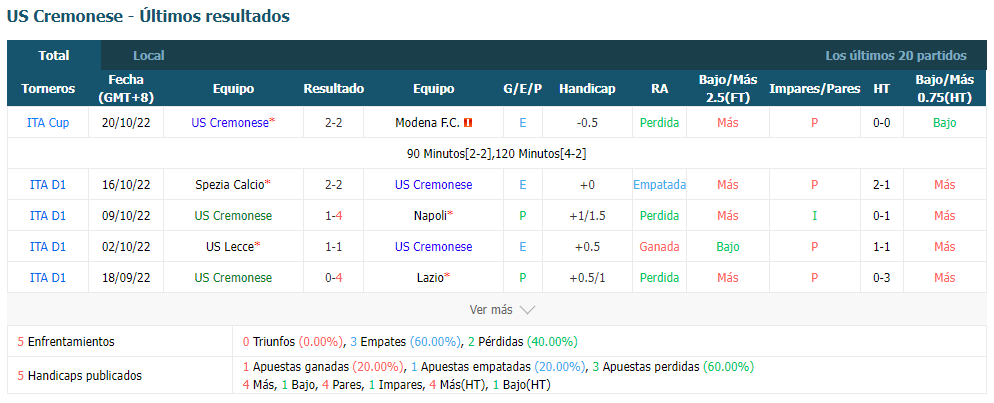Click the 1-4 result against Napoli
994x403 pixels.
pos(334,215)
